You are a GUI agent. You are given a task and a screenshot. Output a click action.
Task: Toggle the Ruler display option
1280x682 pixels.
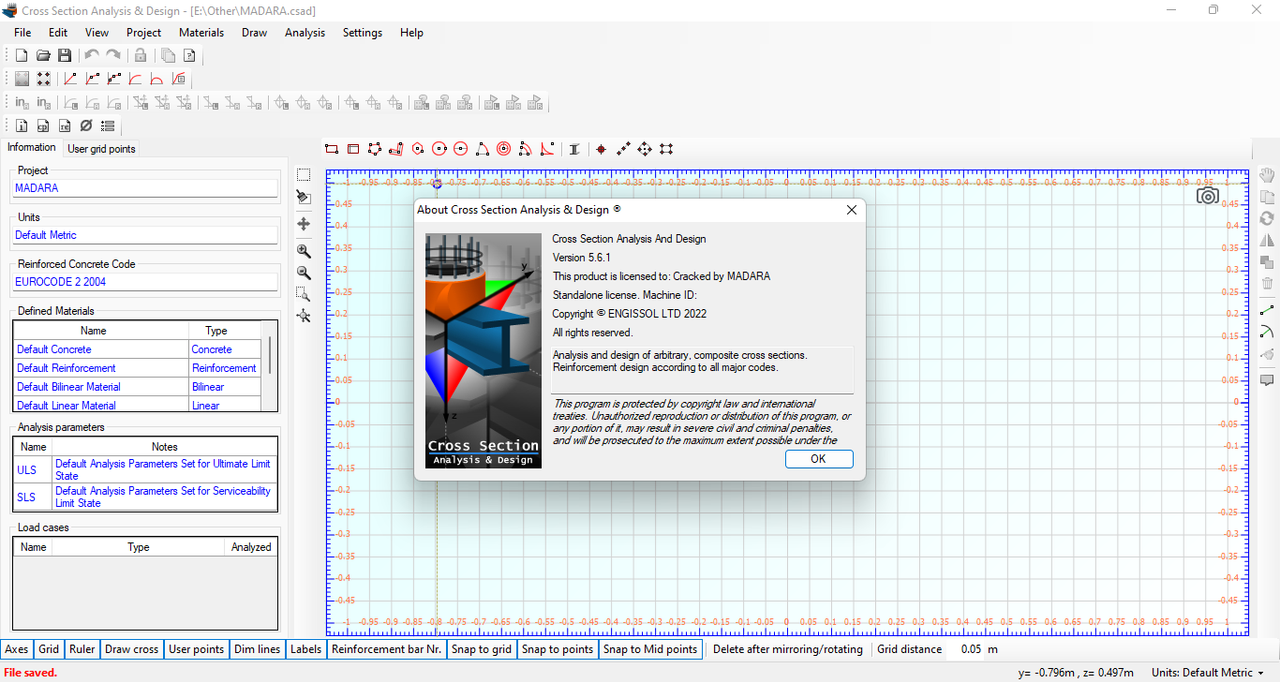(x=82, y=649)
